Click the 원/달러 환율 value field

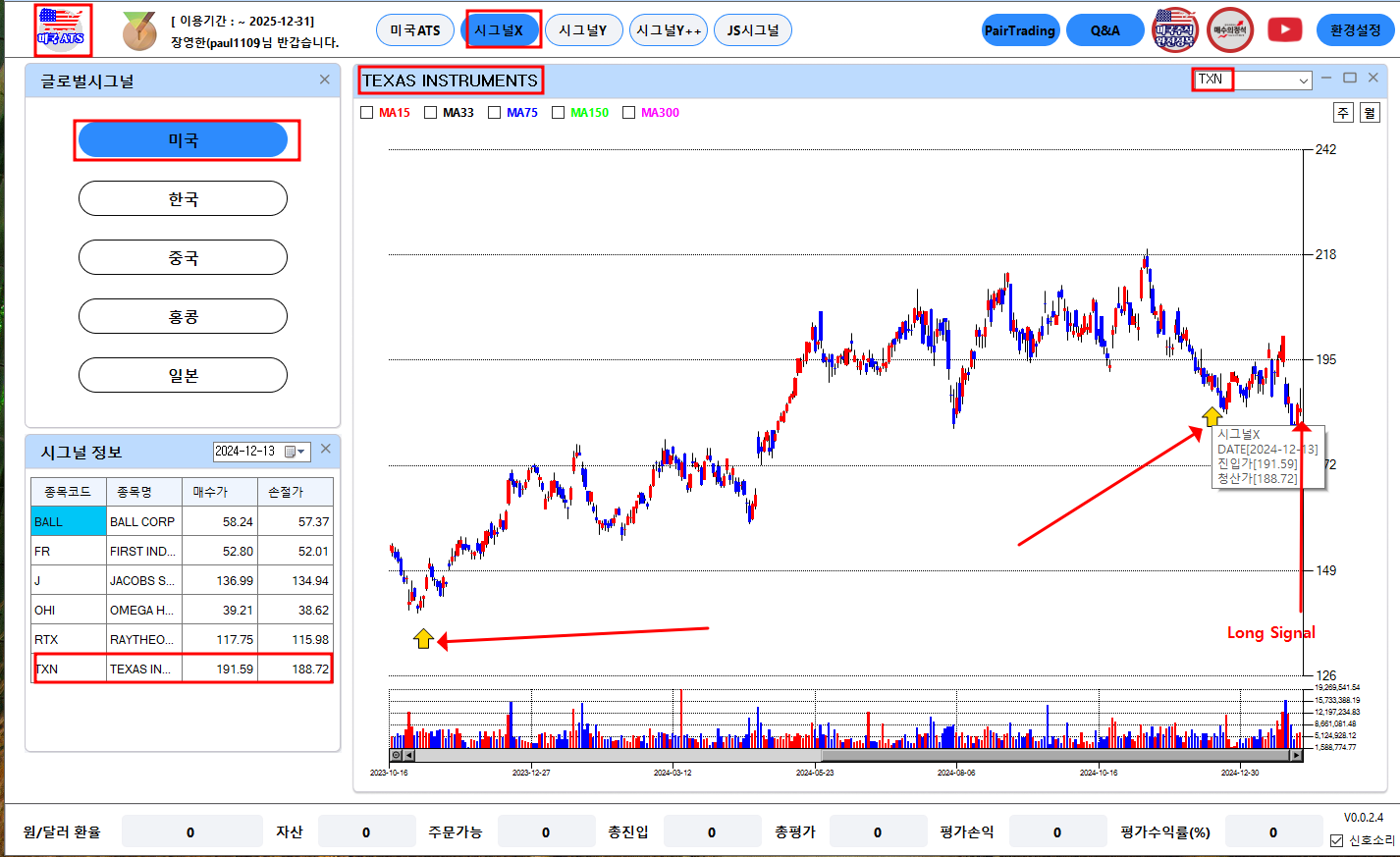point(191,831)
